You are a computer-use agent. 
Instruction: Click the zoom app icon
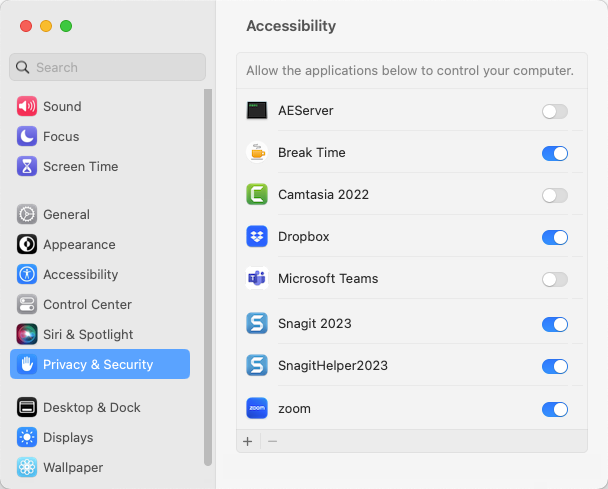[257, 408]
